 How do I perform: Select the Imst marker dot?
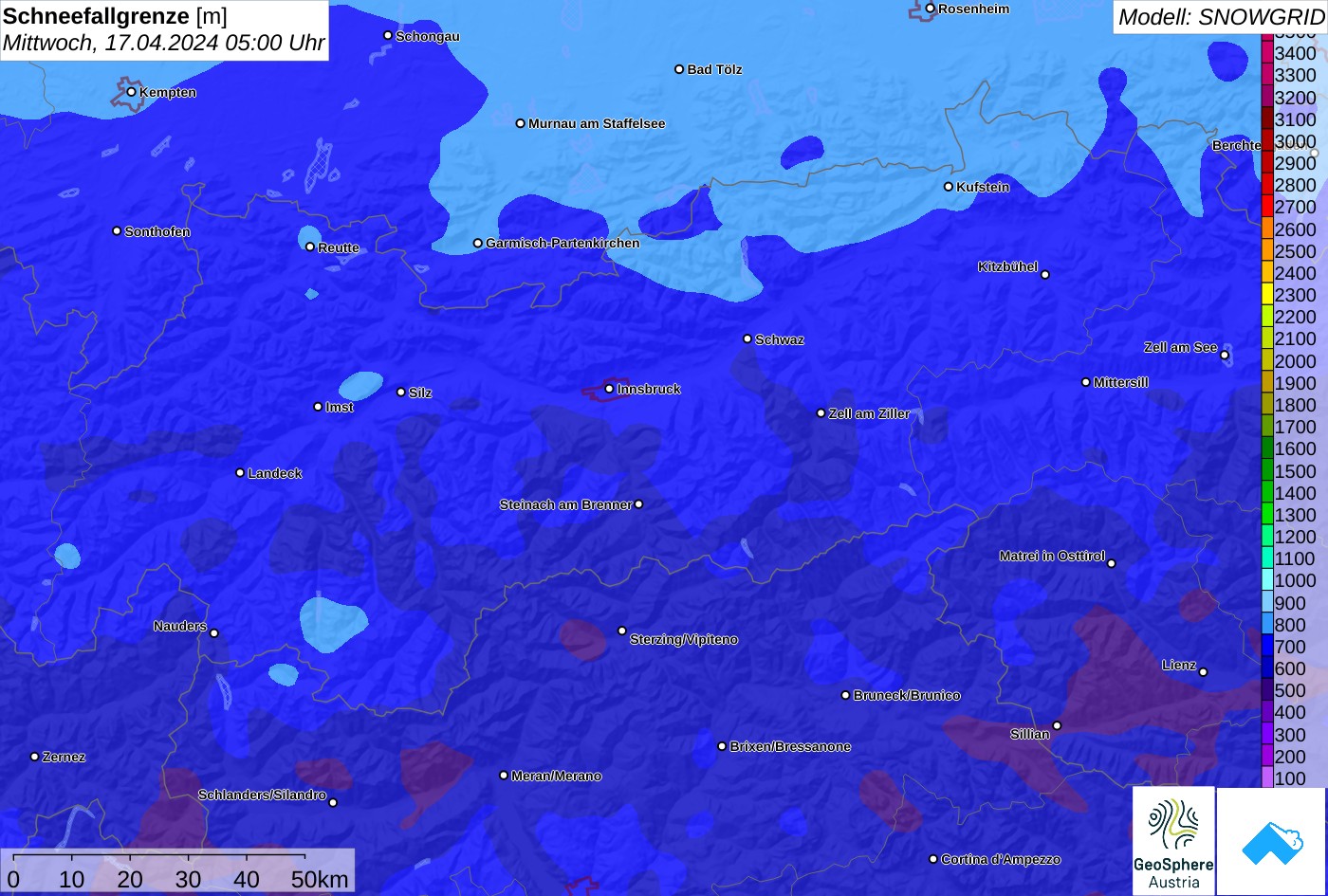pos(318,407)
